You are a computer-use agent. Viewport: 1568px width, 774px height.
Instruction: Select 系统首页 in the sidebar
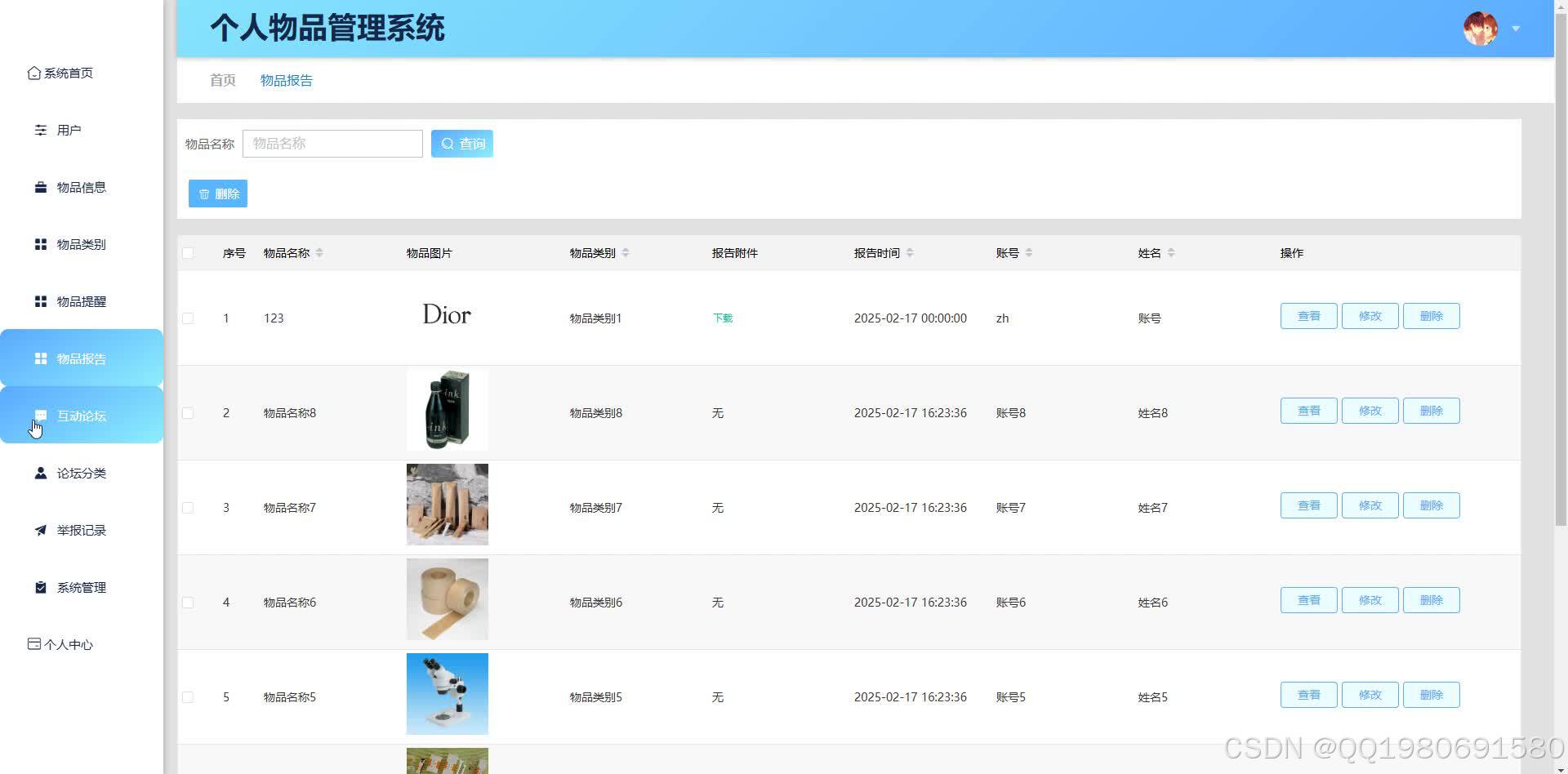69,73
